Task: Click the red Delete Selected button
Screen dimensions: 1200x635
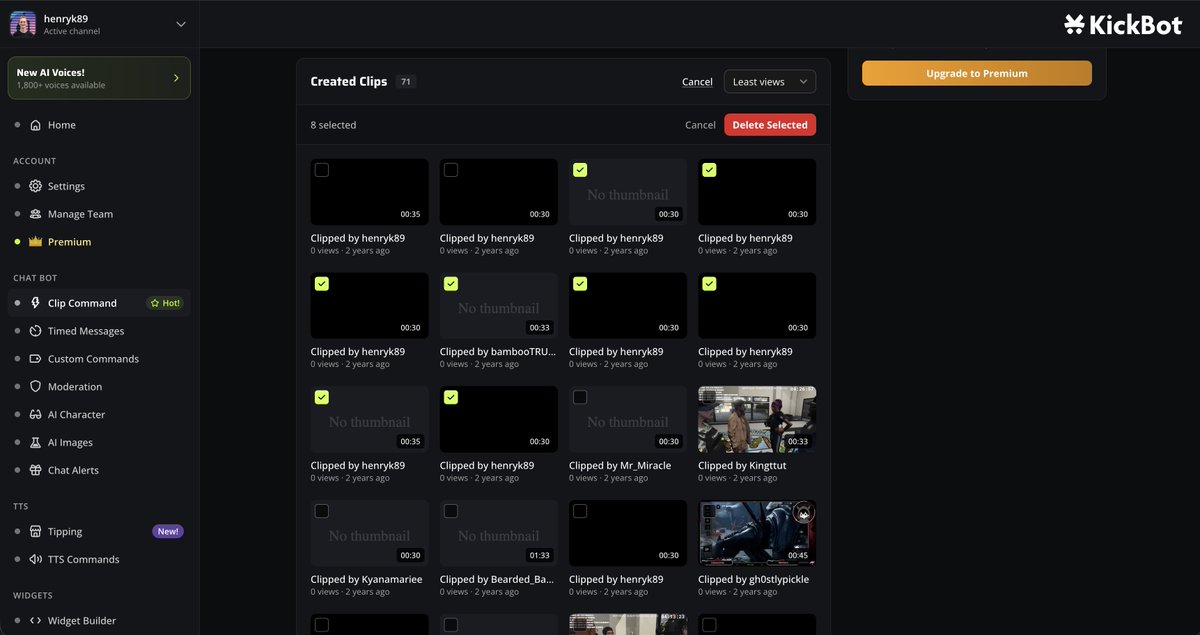Action: pyautogui.click(x=770, y=125)
